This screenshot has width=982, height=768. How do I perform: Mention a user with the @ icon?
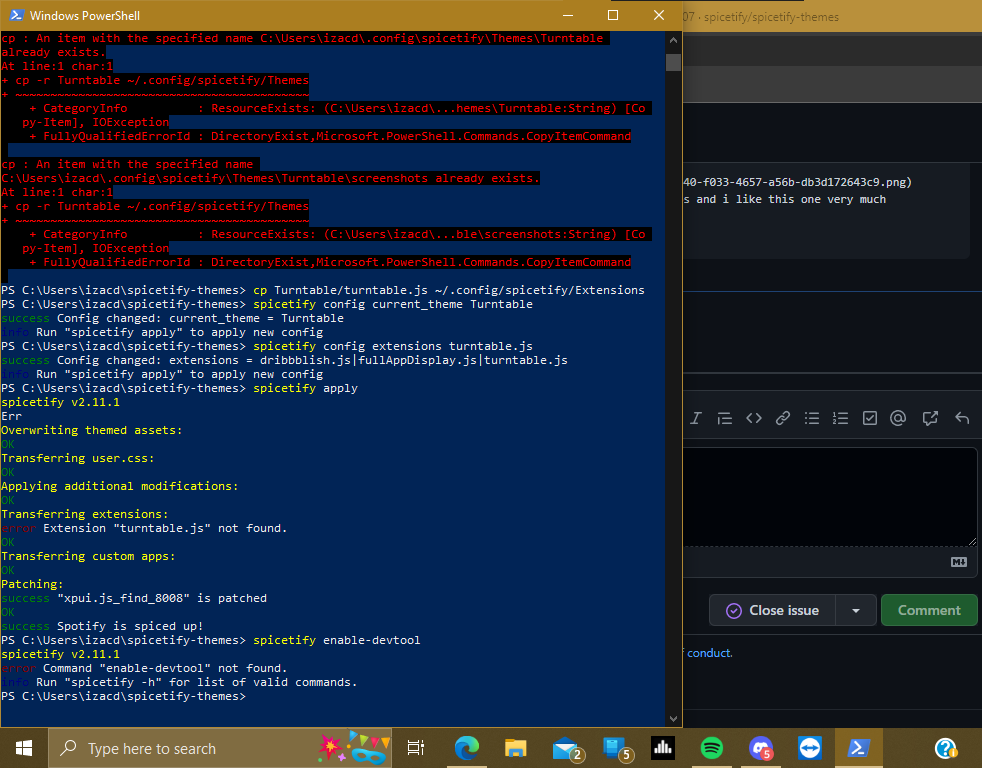898,418
